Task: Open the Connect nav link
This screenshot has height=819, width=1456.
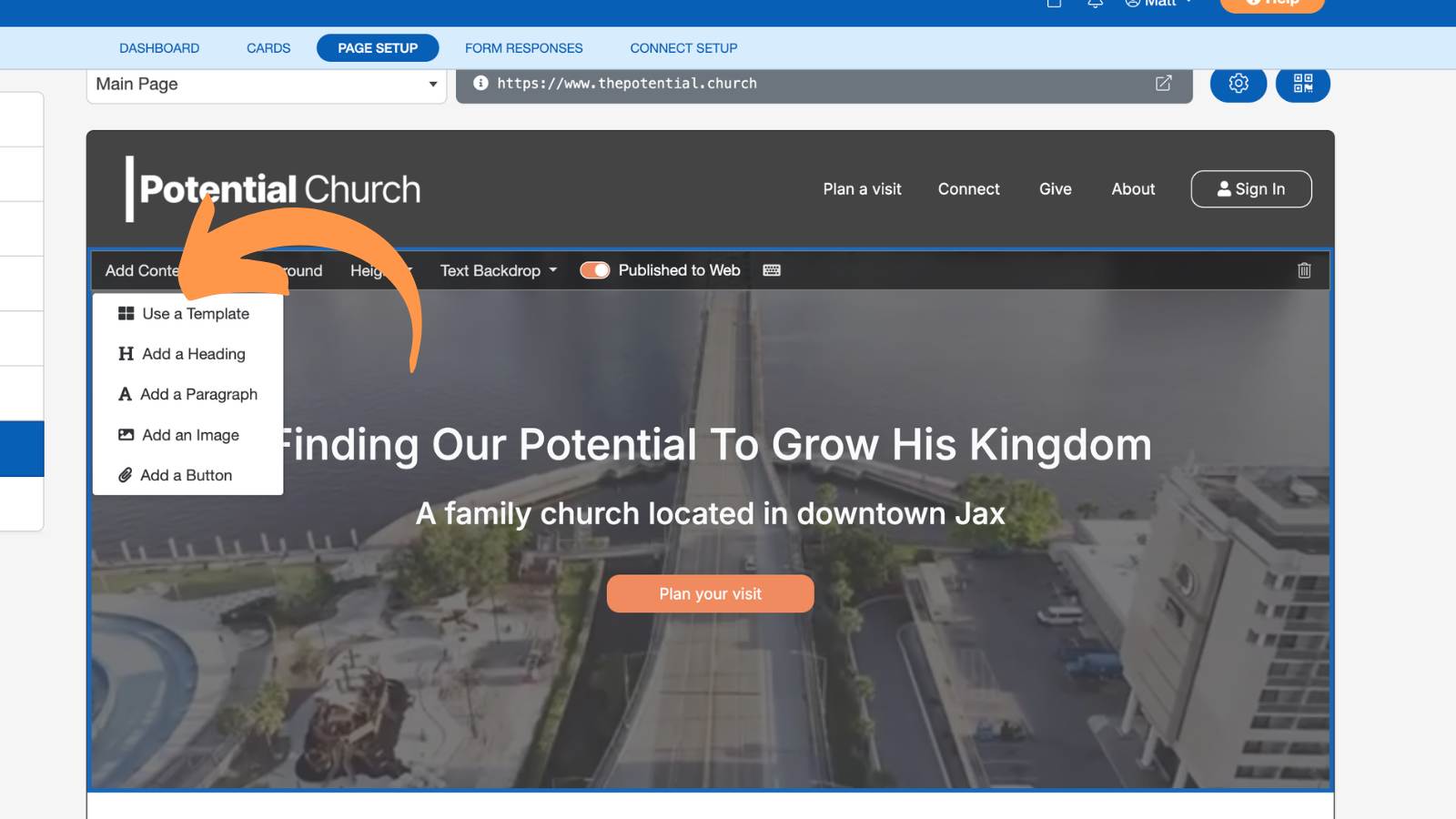Action: [x=968, y=189]
